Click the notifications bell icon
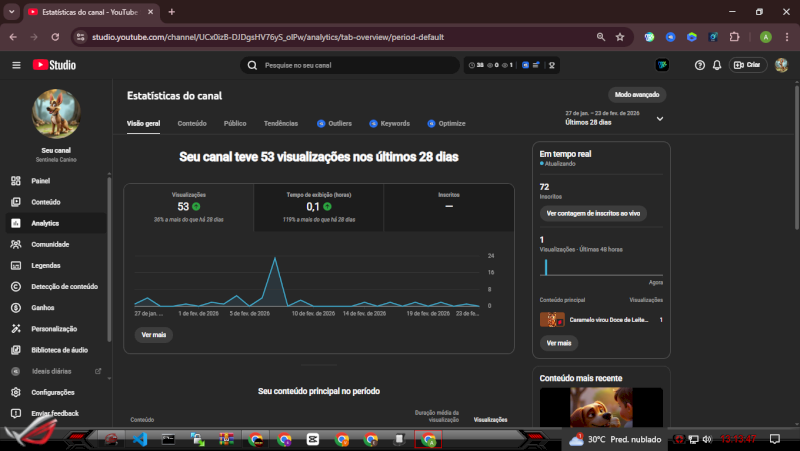The width and height of the screenshot is (800, 451). [x=717, y=65]
